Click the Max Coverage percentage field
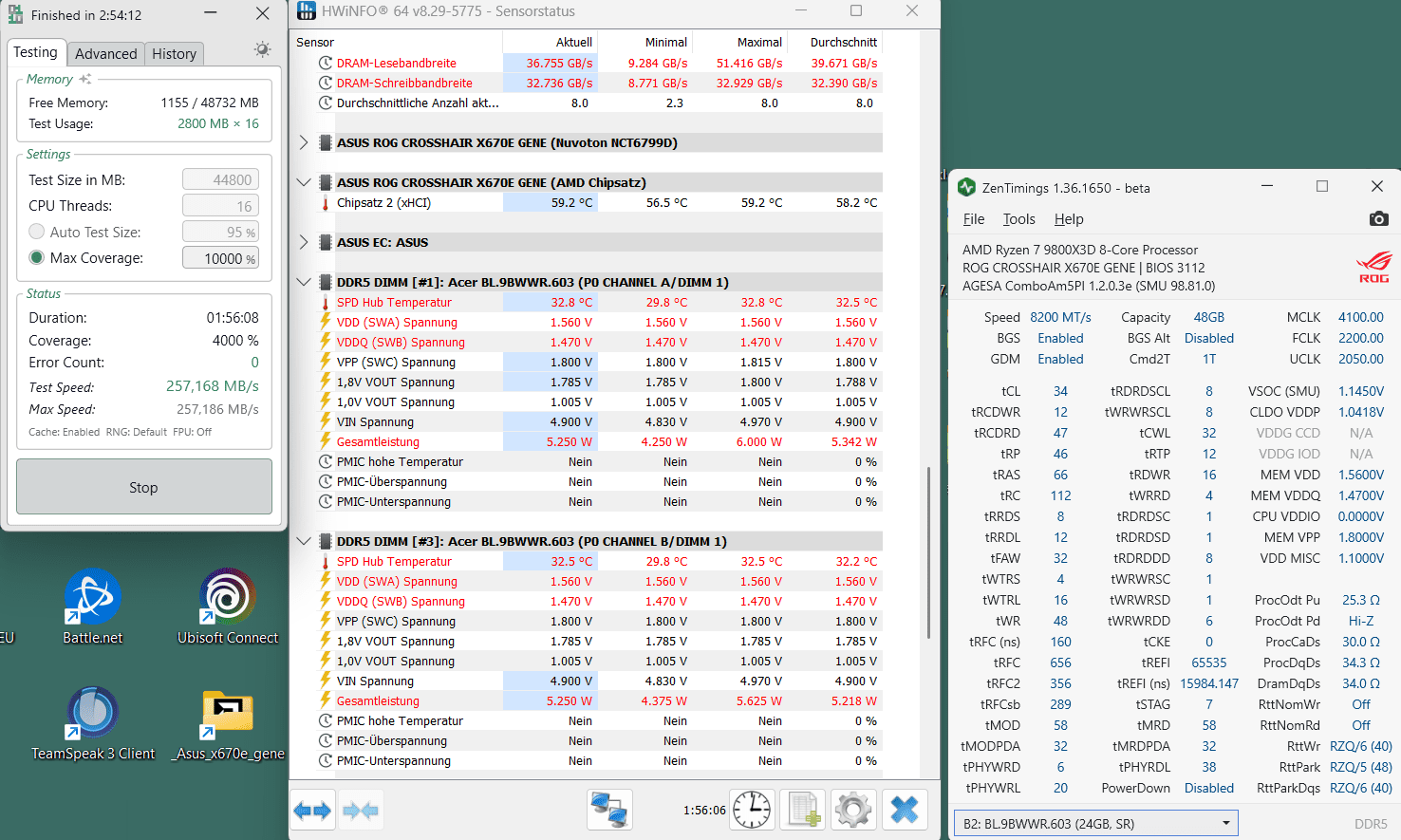The height and width of the screenshot is (840, 1401). click(220, 258)
